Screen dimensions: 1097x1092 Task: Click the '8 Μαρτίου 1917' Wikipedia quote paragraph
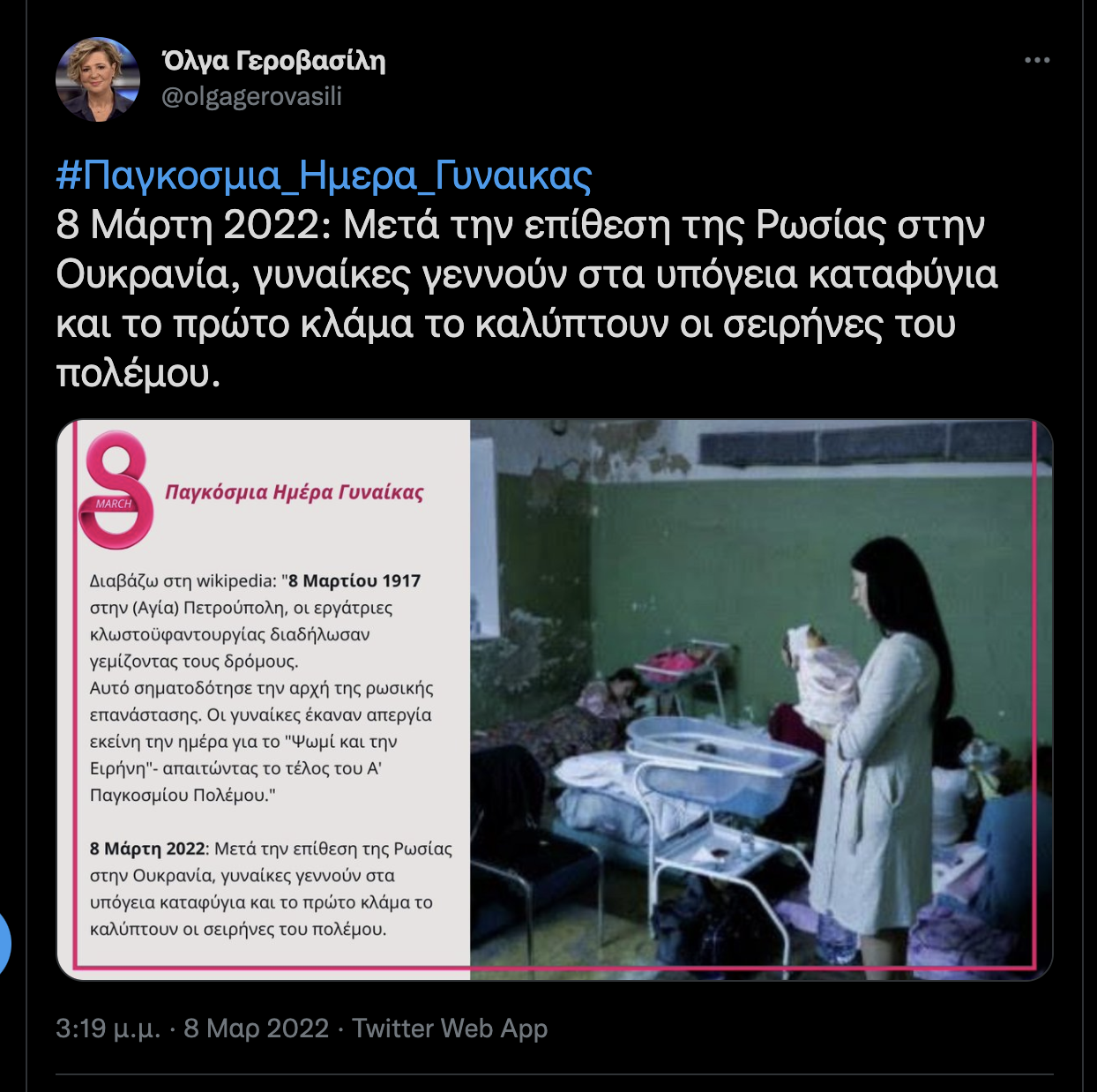pos(262,688)
